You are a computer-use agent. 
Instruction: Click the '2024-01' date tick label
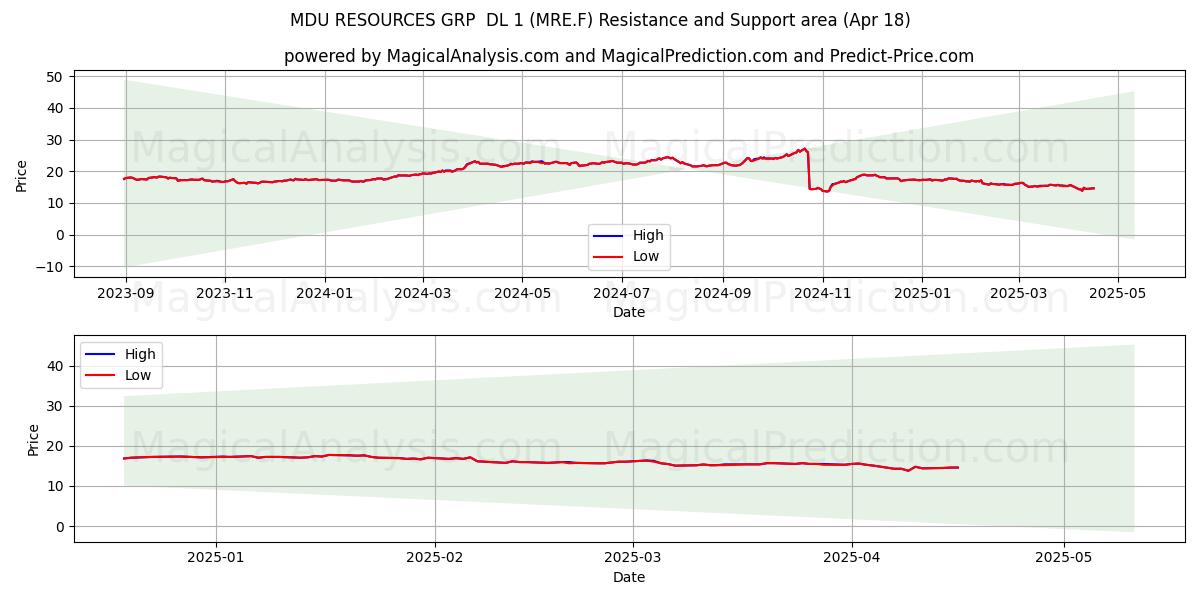pyautogui.click(x=325, y=294)
